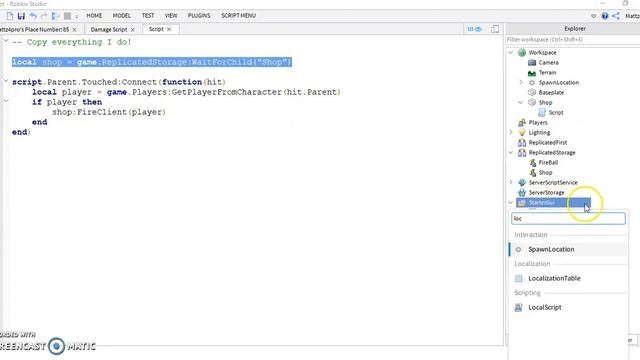The height and width of the screenshot is (360, 640).
Task: Select the Terrain item in Explorer
Action: (547, 73)
